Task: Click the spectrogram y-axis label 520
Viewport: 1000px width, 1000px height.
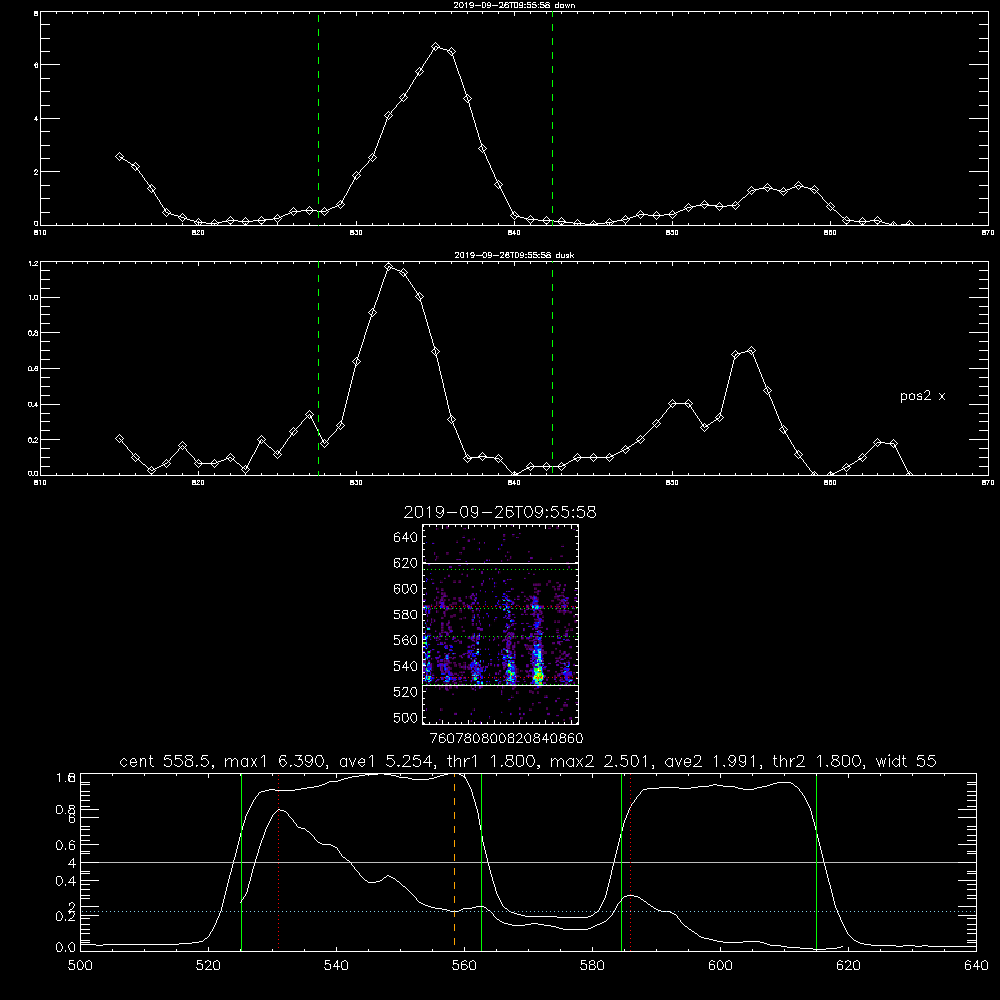Action: click(406, 692)
